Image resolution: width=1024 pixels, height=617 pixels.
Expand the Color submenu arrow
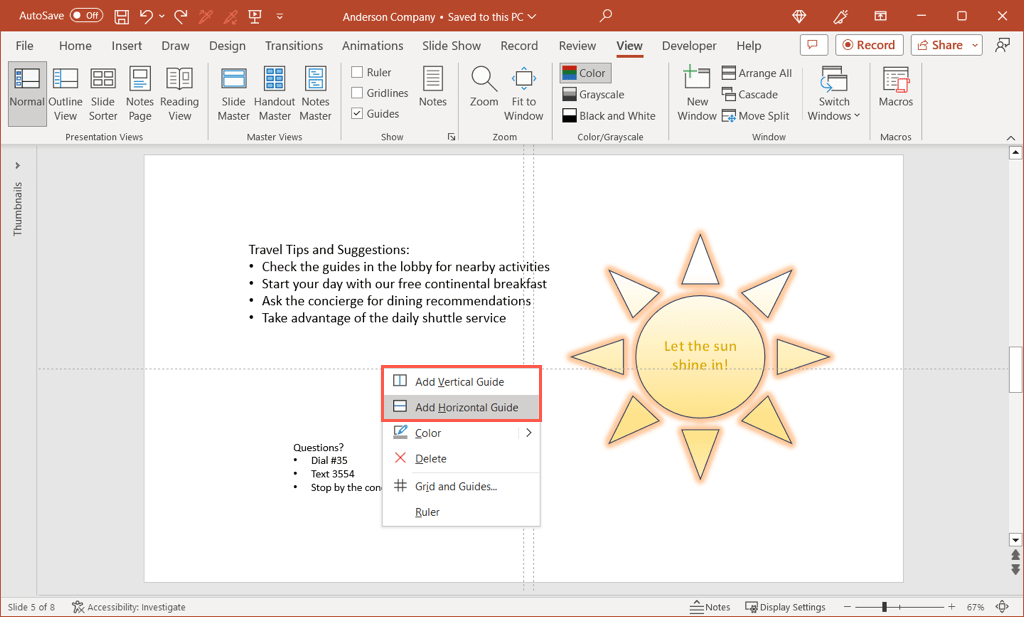tap(528, 433)
